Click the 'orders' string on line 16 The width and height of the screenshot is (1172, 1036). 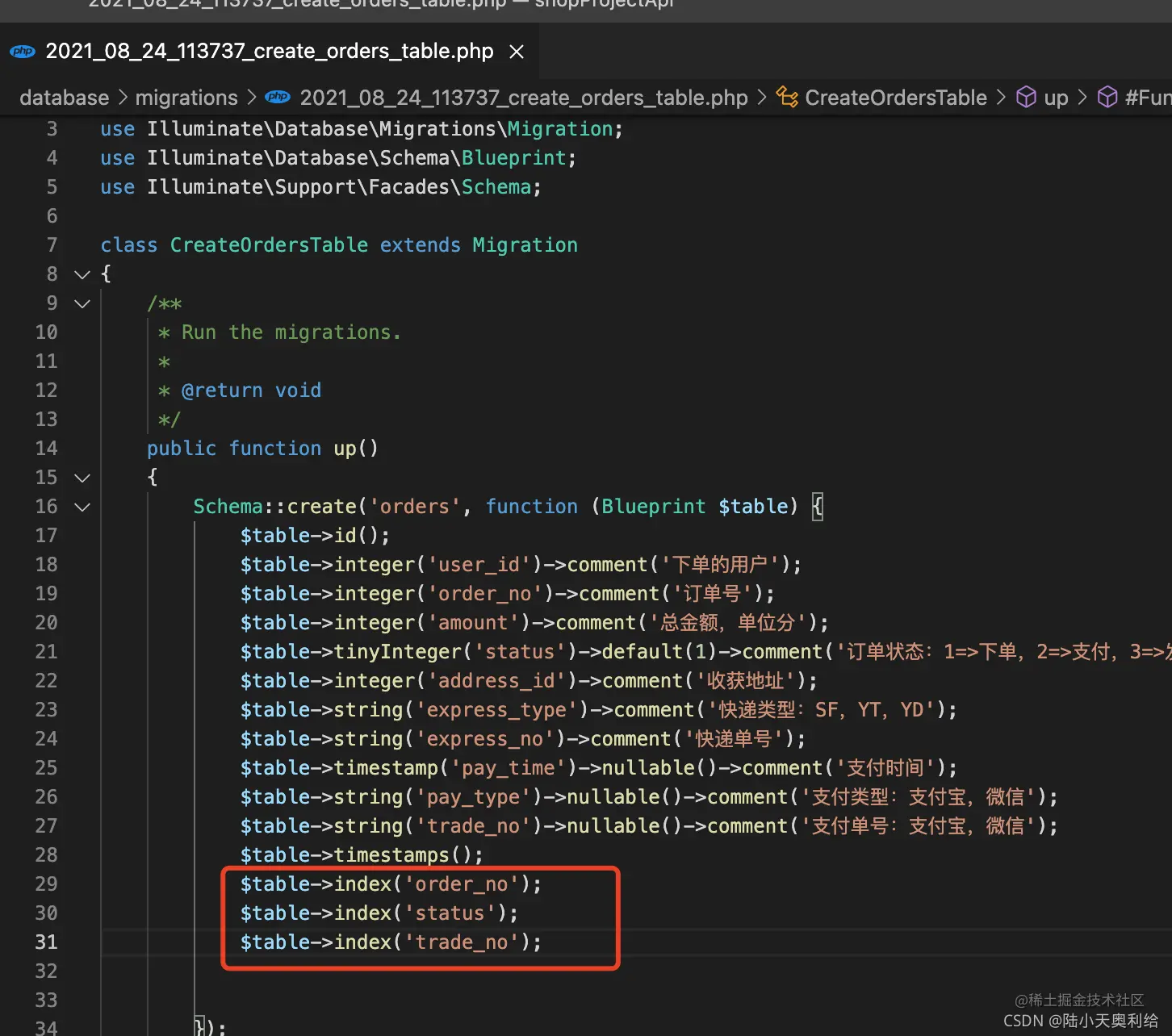pos(414,507)
